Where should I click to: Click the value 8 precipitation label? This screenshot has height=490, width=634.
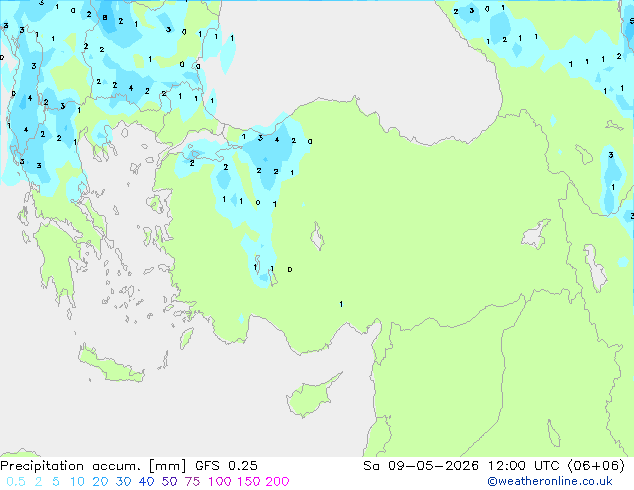pyautogui.click(x=105, y=17)
